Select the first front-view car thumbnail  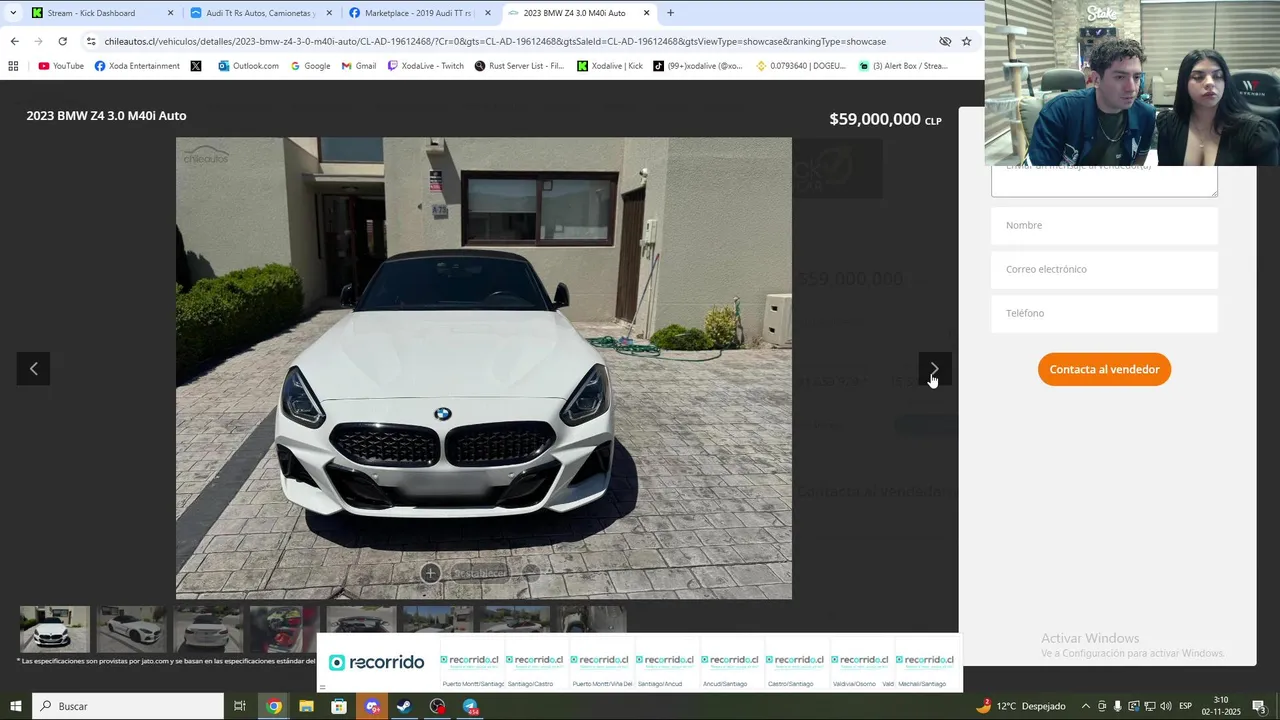[54, 629]
